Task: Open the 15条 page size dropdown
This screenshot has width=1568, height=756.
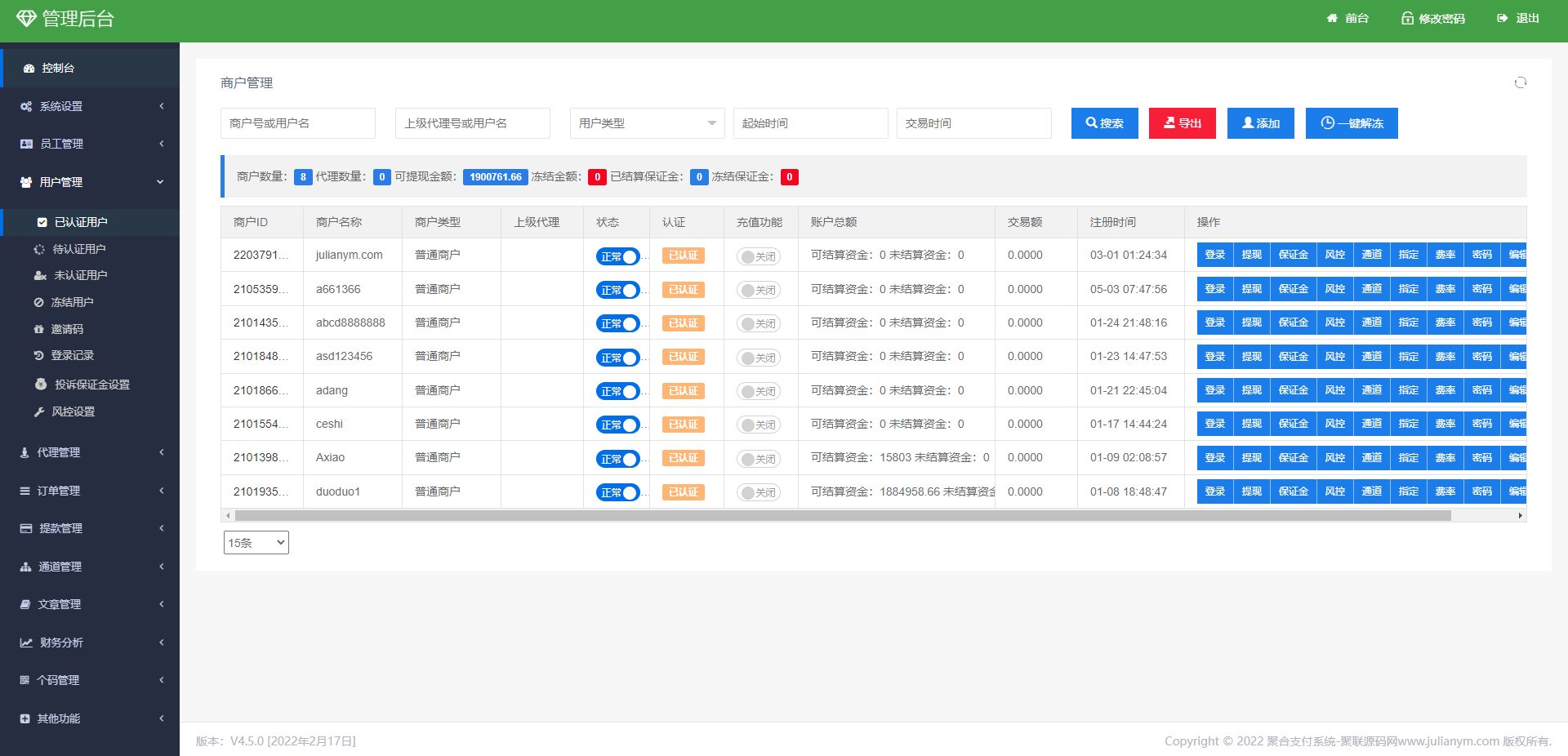Action: 256,543
